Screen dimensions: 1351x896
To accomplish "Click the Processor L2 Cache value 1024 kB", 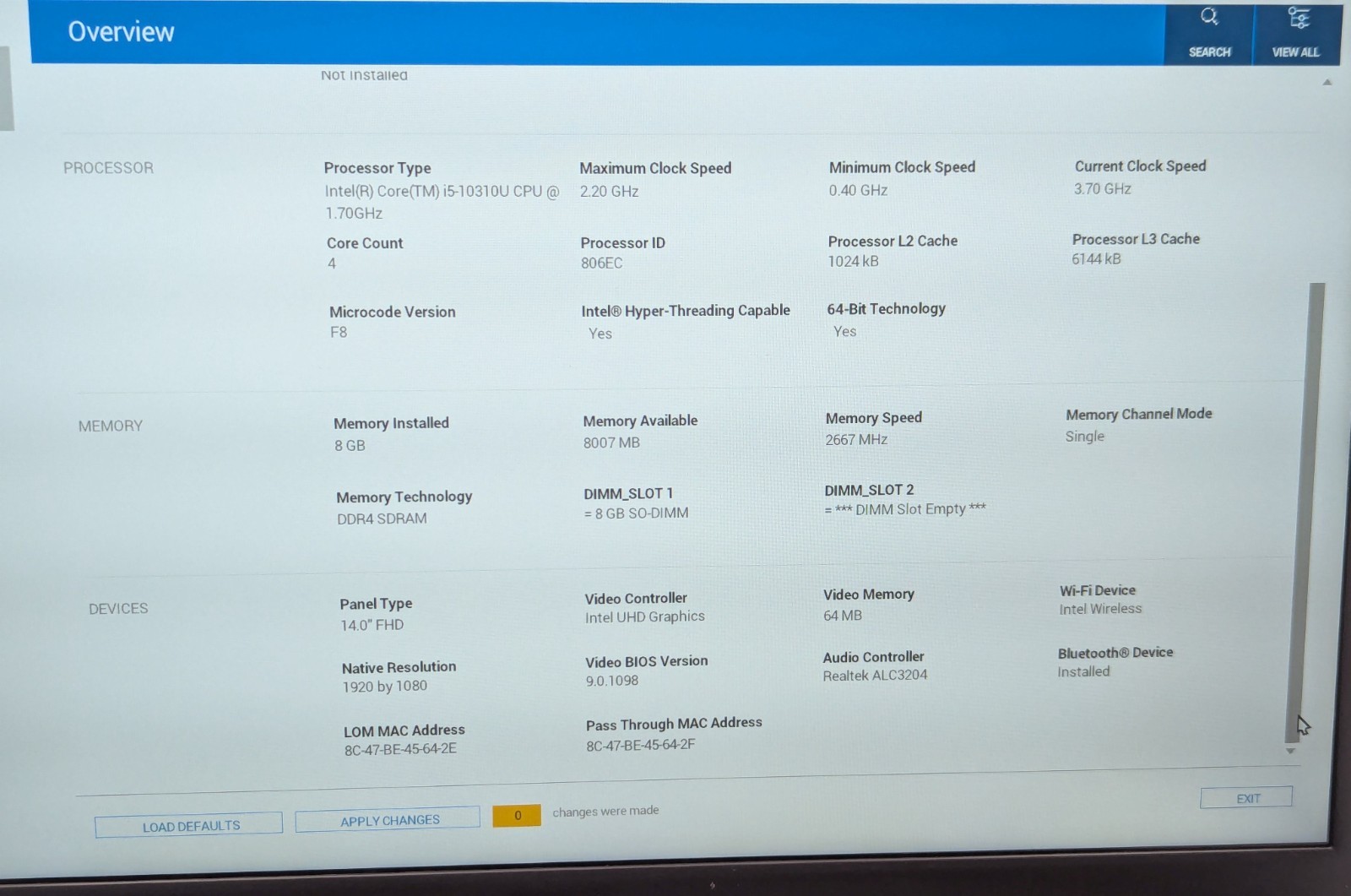I will coord(853,262).
